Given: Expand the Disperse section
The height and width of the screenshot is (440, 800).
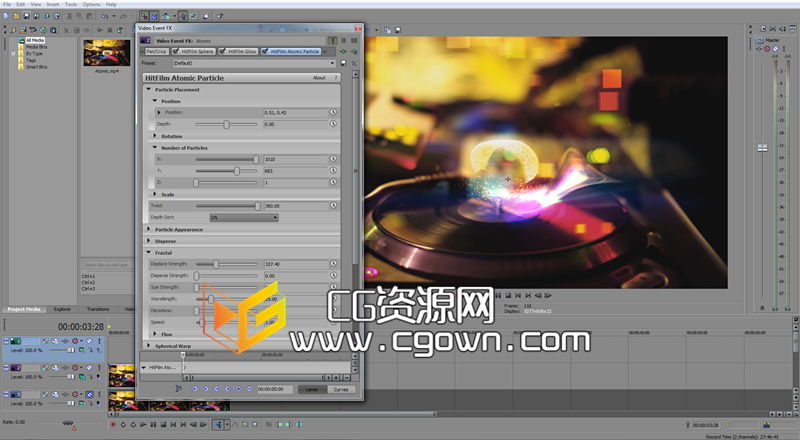Looking at the screenshot, I should pos(149,241).
